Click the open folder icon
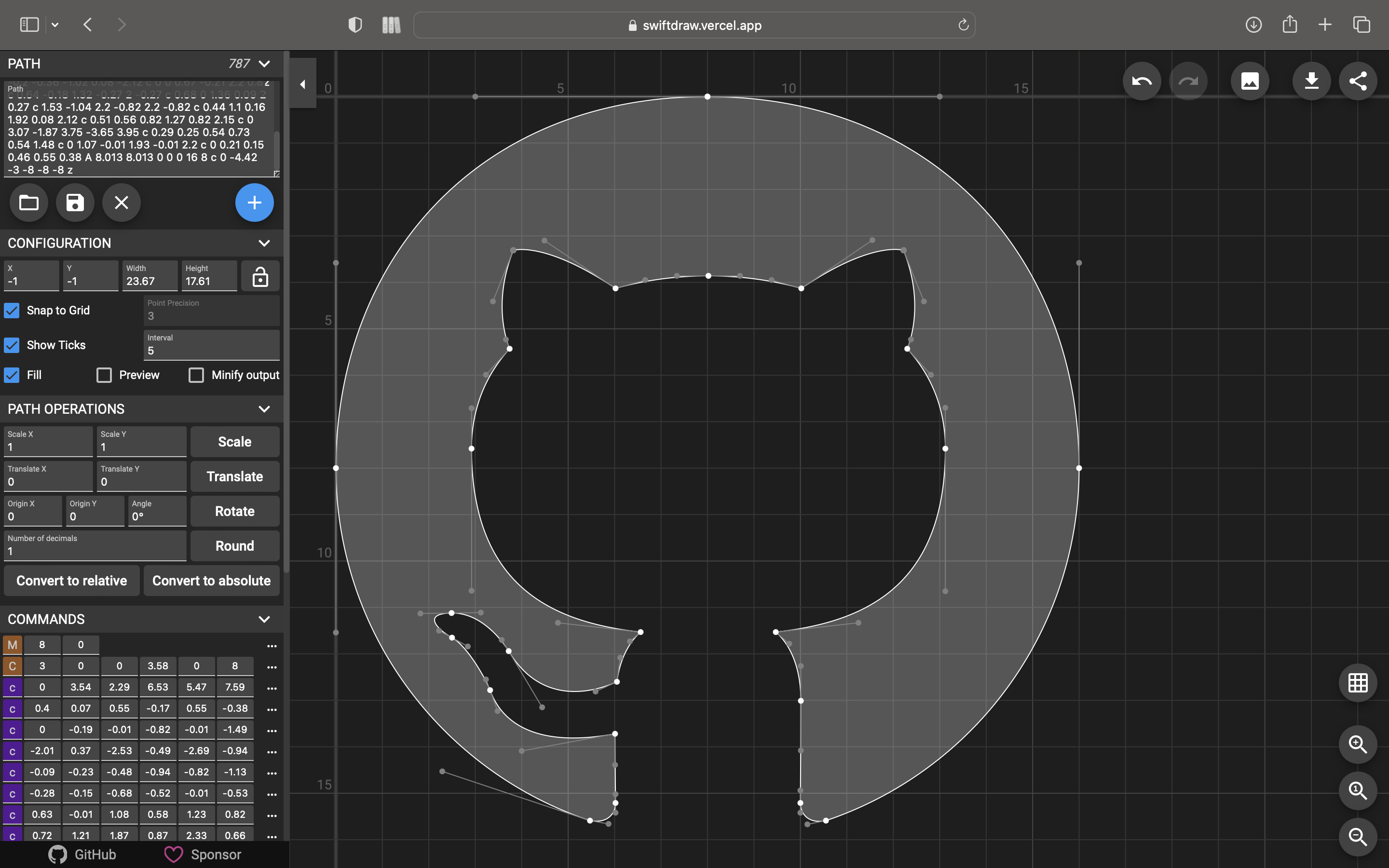 (x=29, y=203)
